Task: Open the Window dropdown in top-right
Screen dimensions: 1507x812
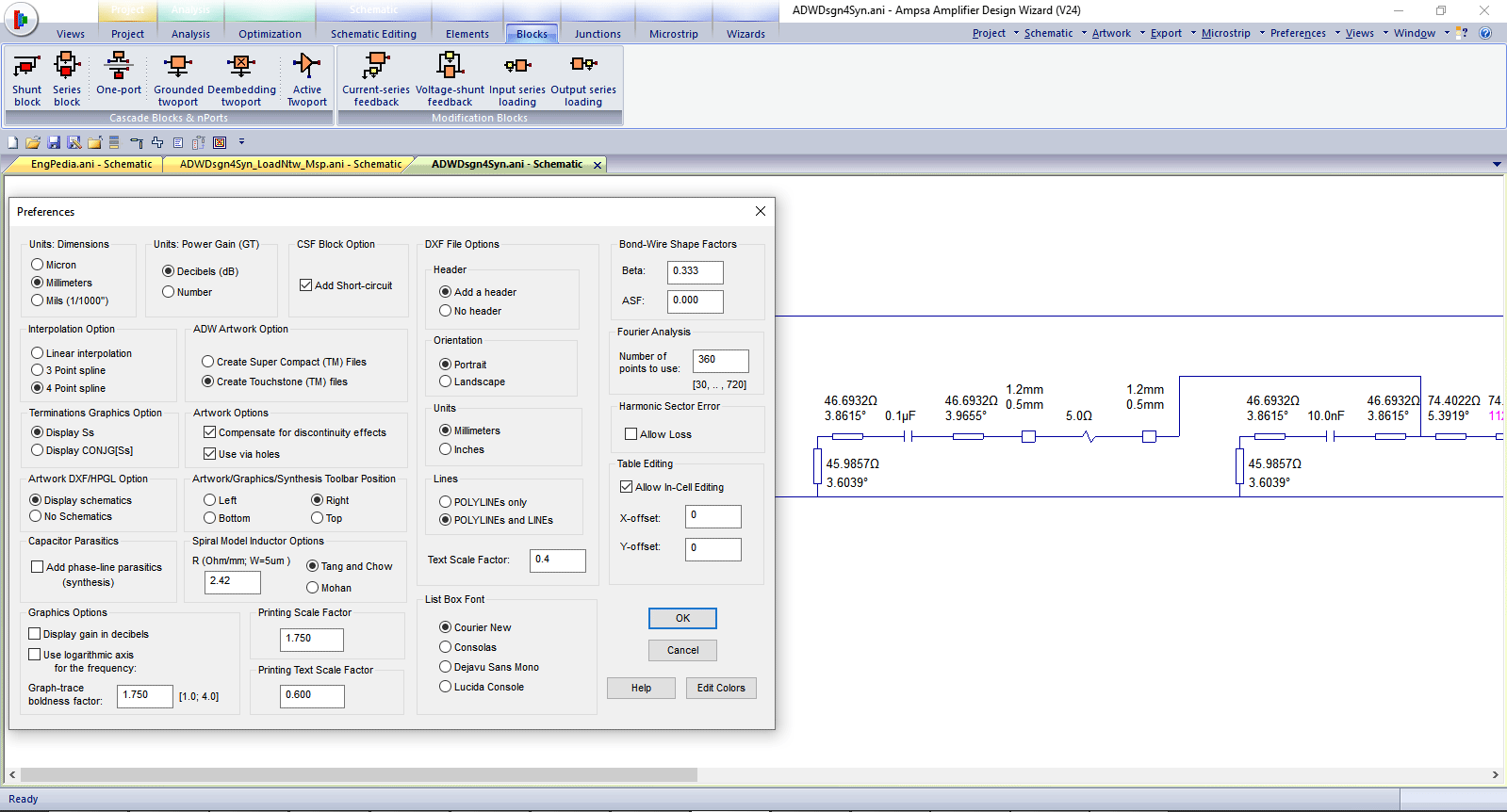Action: pos(1421,33)
